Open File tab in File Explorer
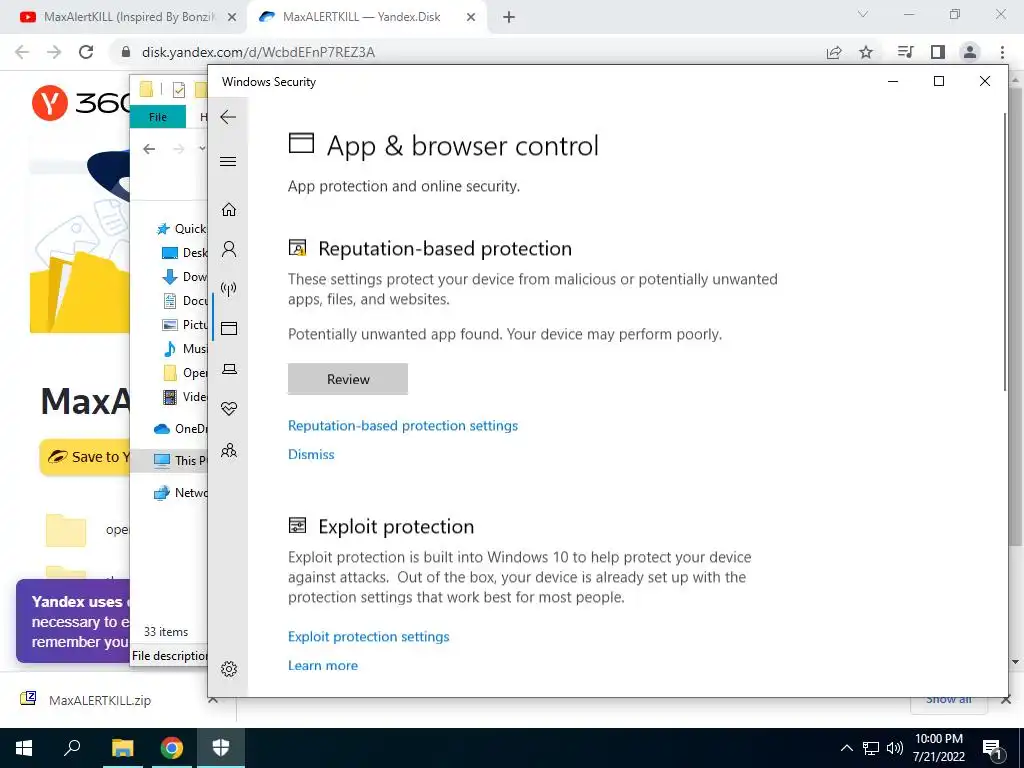The height and width of the screenshot is (768, 1024). pyautogui.click(x=158, y=117)
